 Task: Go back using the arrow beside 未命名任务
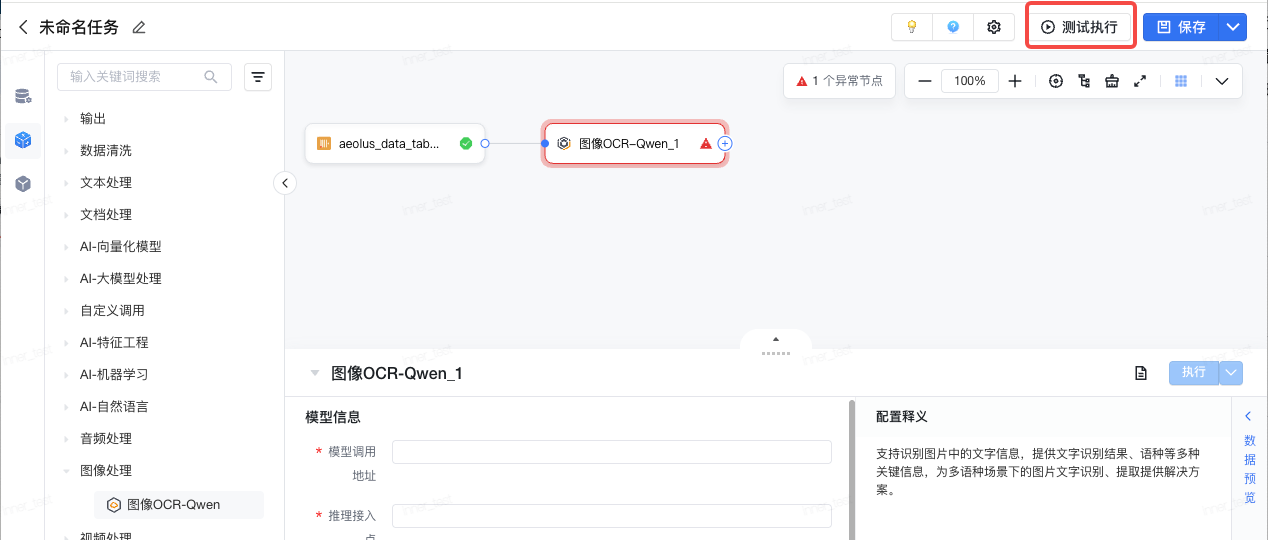click(x=23, y=27)
